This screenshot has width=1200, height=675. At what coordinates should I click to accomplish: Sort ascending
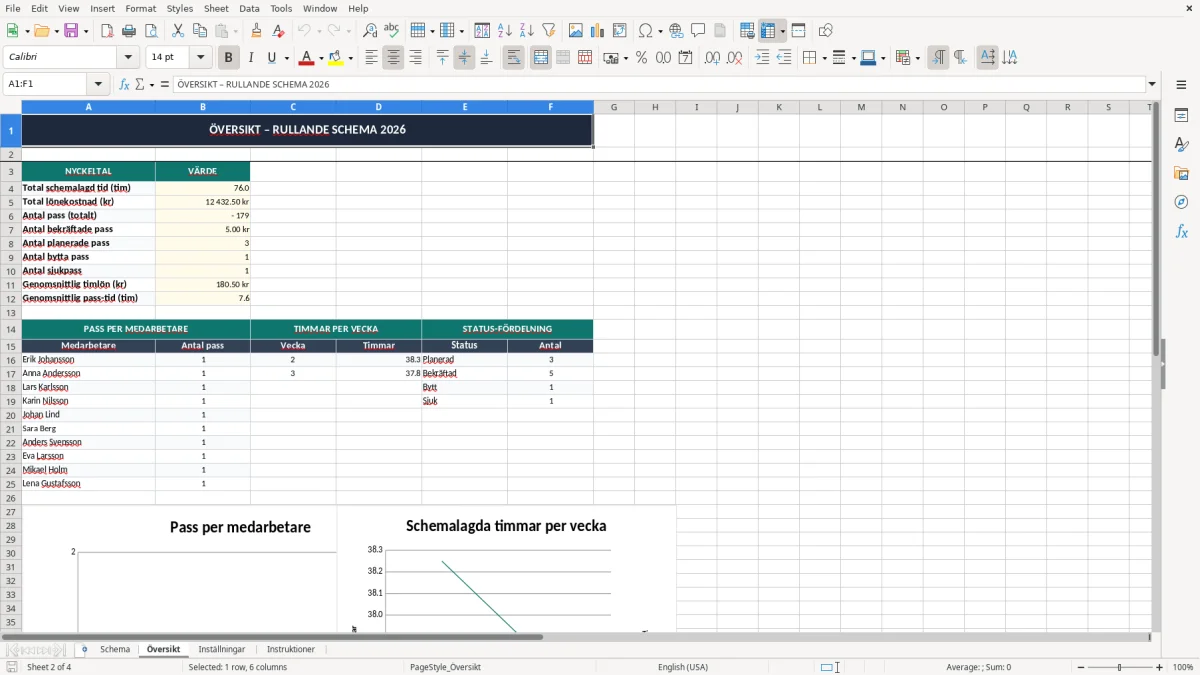point(505,31)
